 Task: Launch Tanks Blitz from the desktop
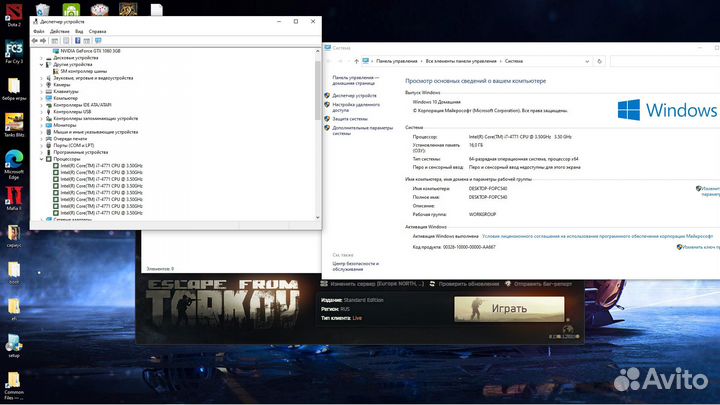(x=14, y=124)
